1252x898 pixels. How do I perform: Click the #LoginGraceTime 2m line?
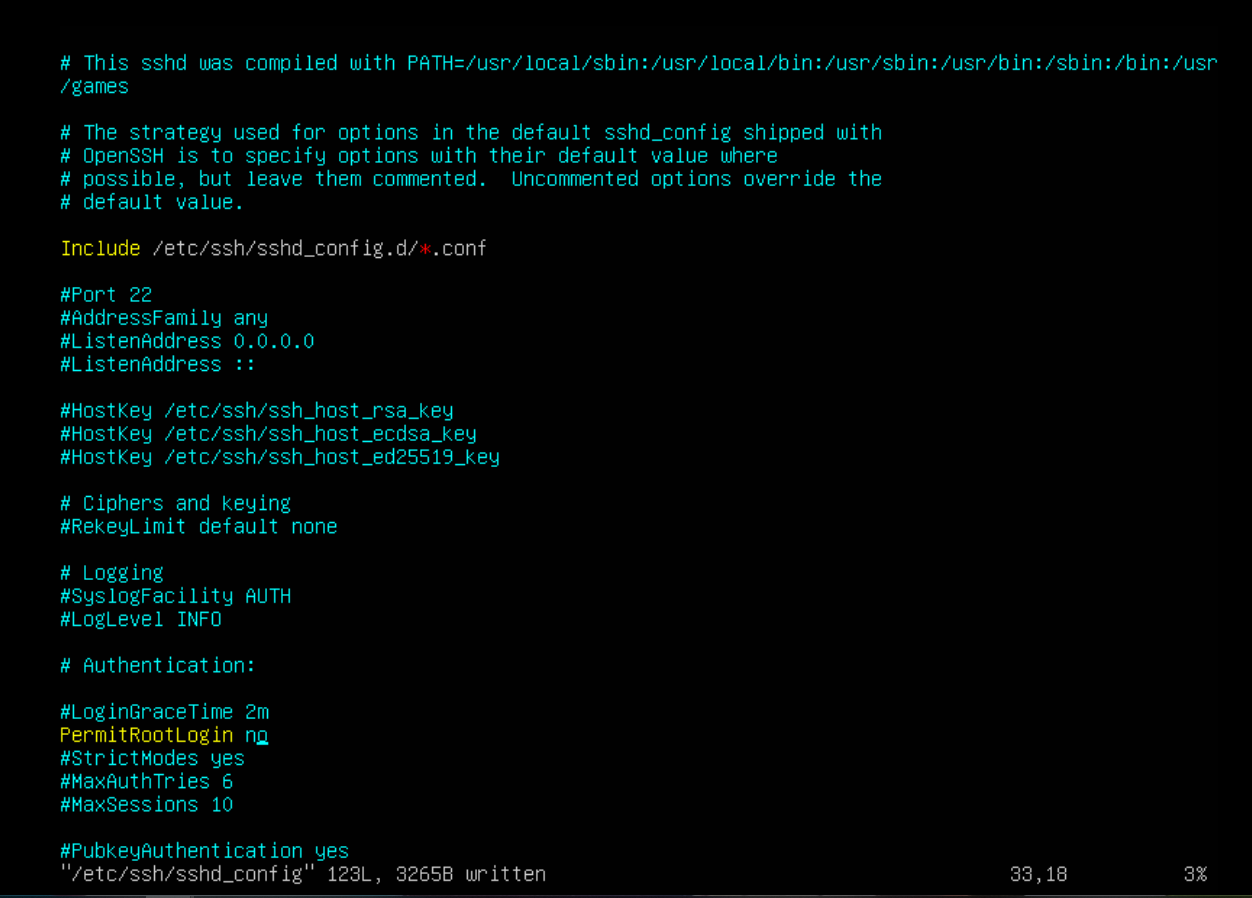164,712
